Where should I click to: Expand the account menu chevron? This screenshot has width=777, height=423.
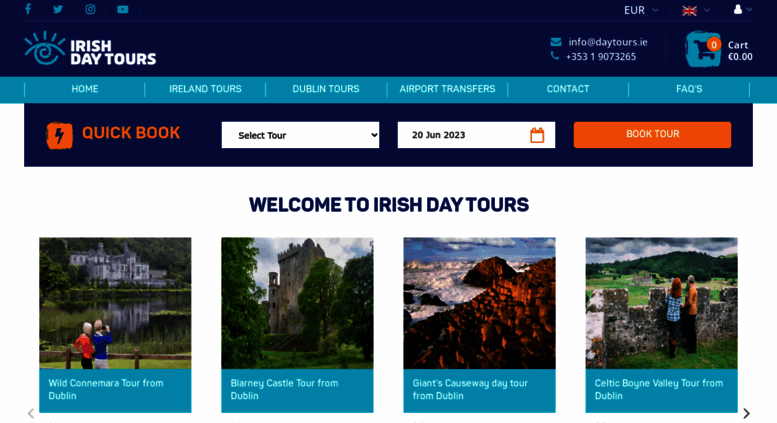(x=749, y=9)
